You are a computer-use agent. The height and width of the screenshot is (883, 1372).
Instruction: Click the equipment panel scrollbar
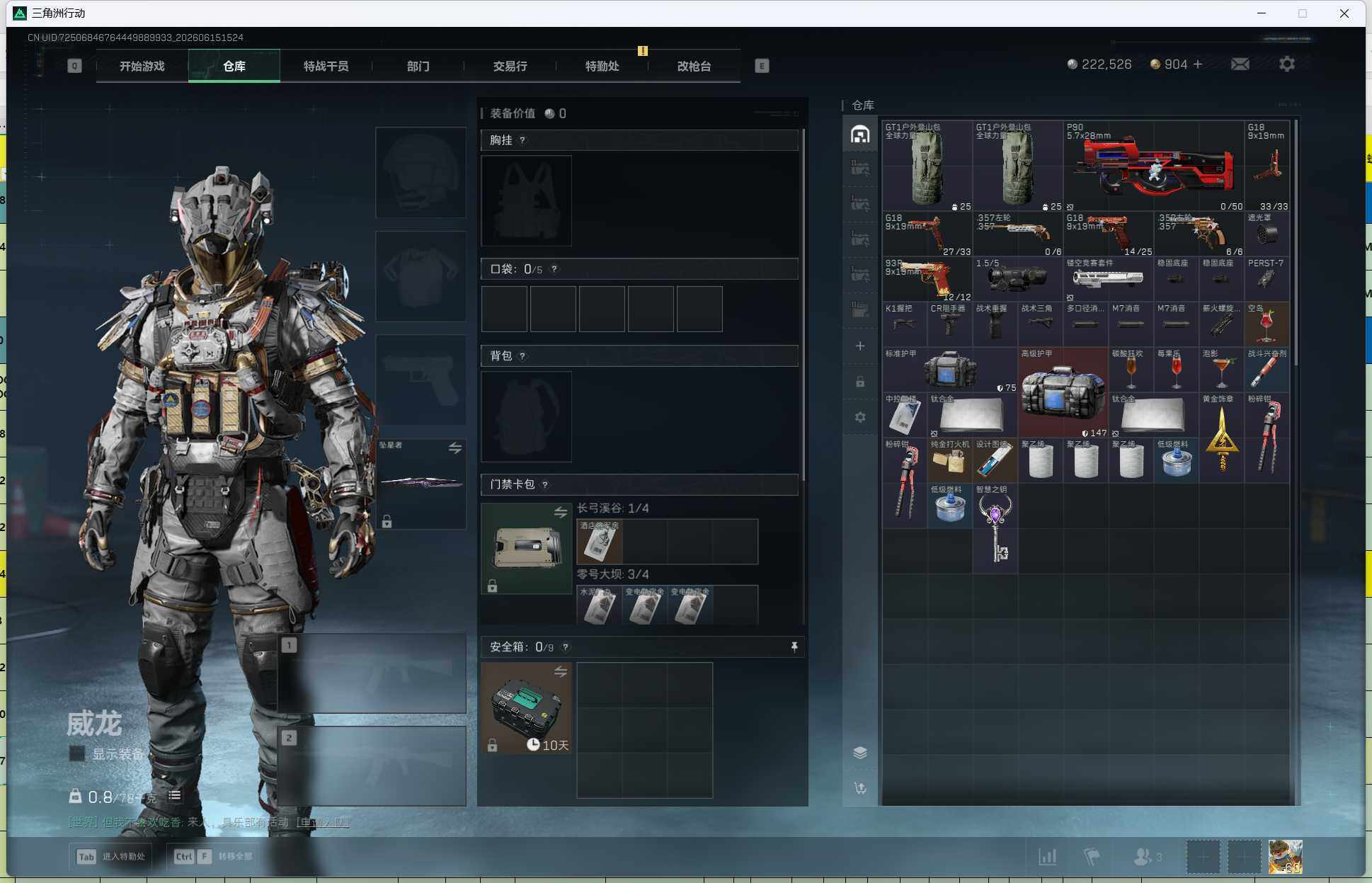[x=804, y=304]
